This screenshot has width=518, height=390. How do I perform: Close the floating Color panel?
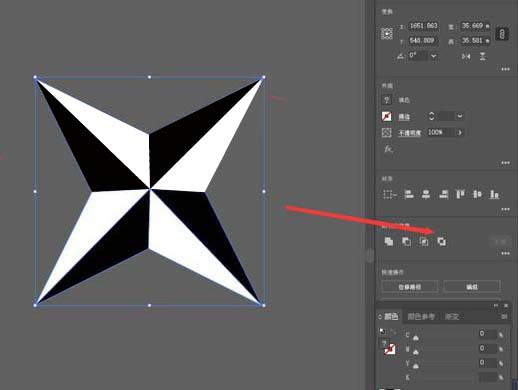506,305
